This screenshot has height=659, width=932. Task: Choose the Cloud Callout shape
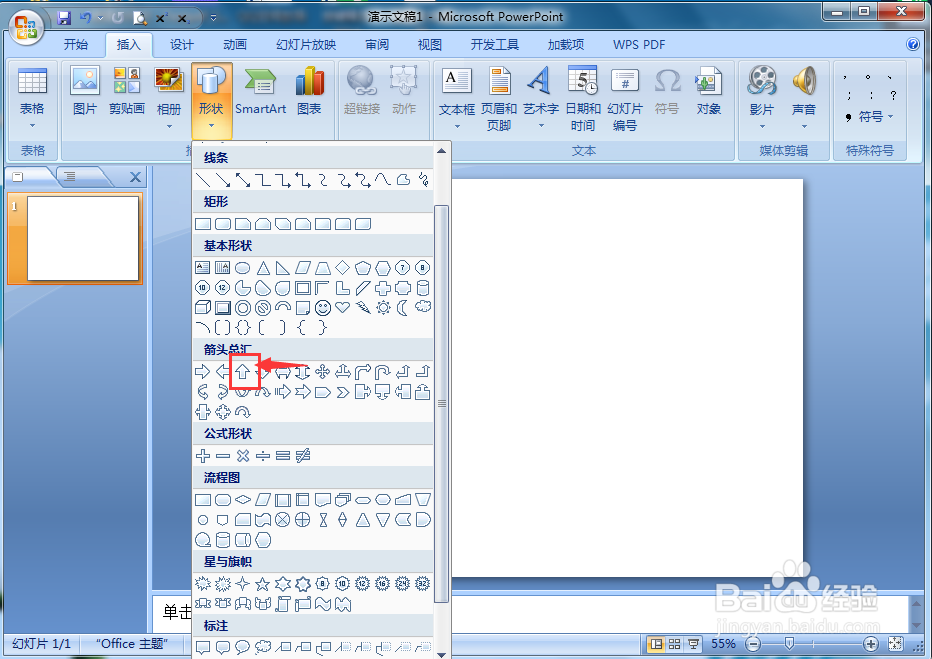point(263,647)
